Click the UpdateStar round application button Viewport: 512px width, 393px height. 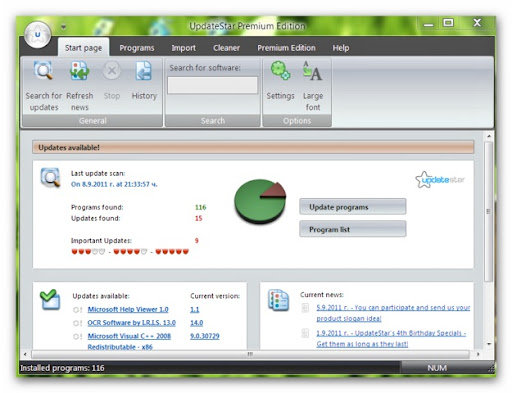click(38, 34)
